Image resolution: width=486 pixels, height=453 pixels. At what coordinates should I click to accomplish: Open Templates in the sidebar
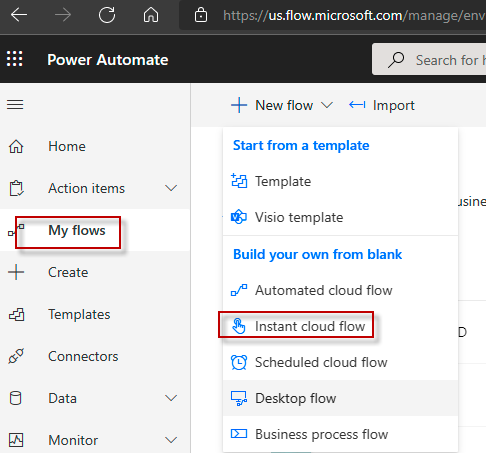tap(95, 314)
